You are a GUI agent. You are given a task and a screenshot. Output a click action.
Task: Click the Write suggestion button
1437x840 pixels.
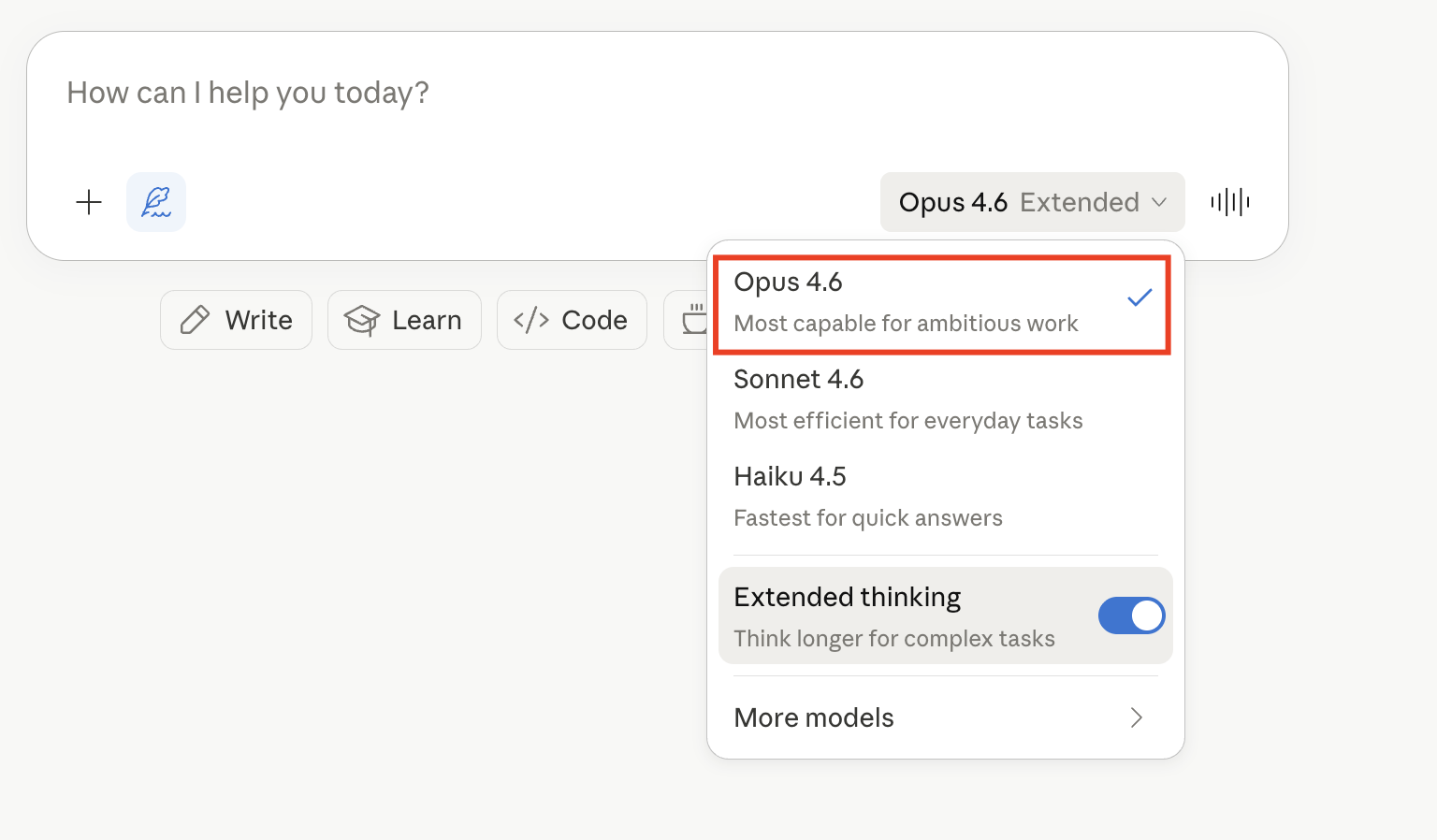pos(236,320)
